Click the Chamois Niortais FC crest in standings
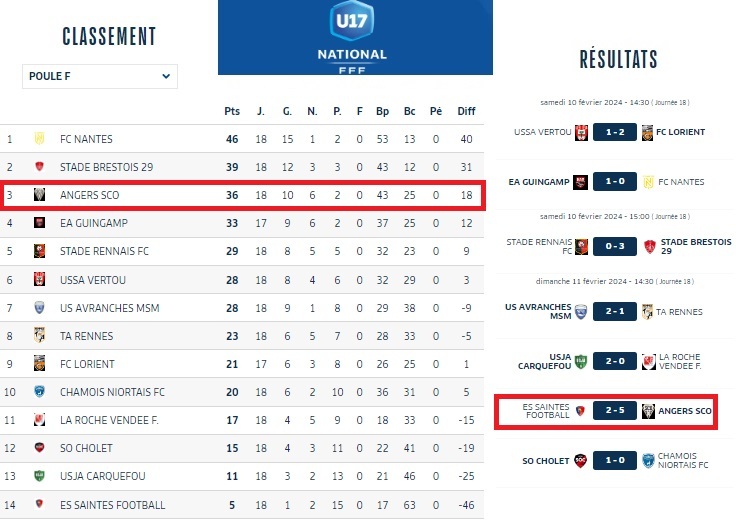 point(40,392)
